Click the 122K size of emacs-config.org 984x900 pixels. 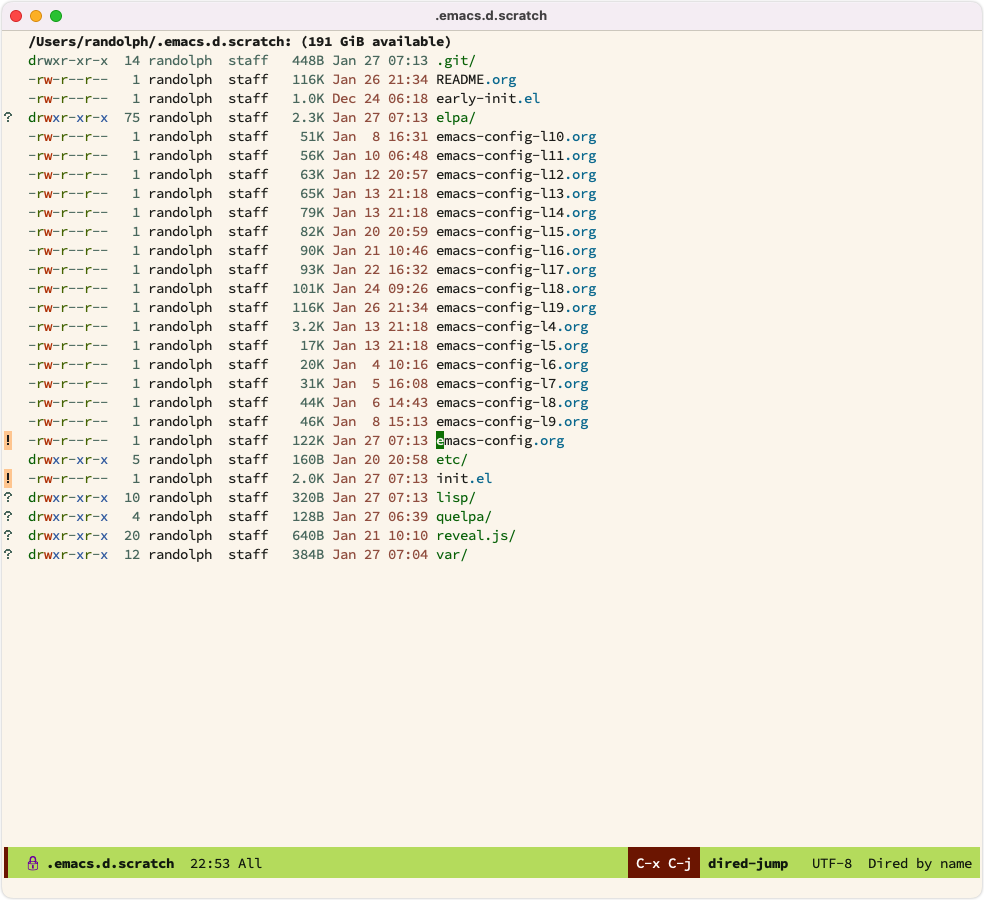[308, 441]
